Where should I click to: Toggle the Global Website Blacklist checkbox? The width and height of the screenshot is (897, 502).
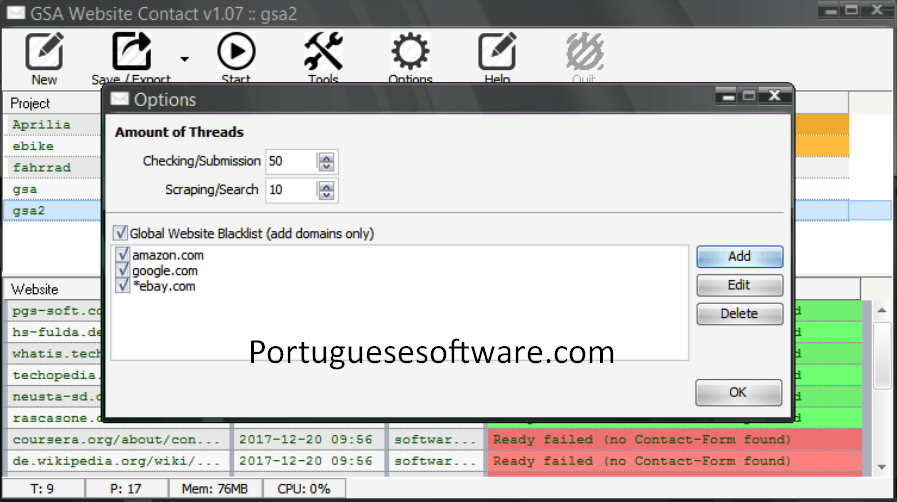coord(121,233)
